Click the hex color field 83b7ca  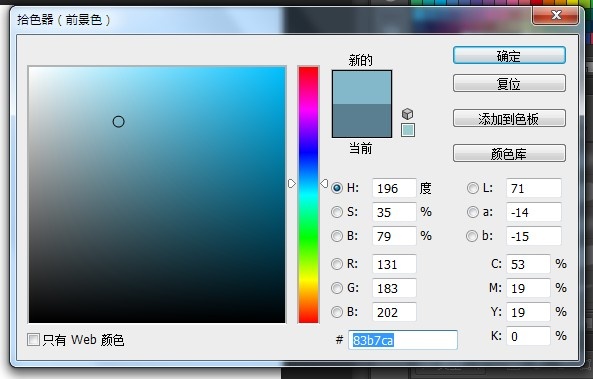coord(403,340)
